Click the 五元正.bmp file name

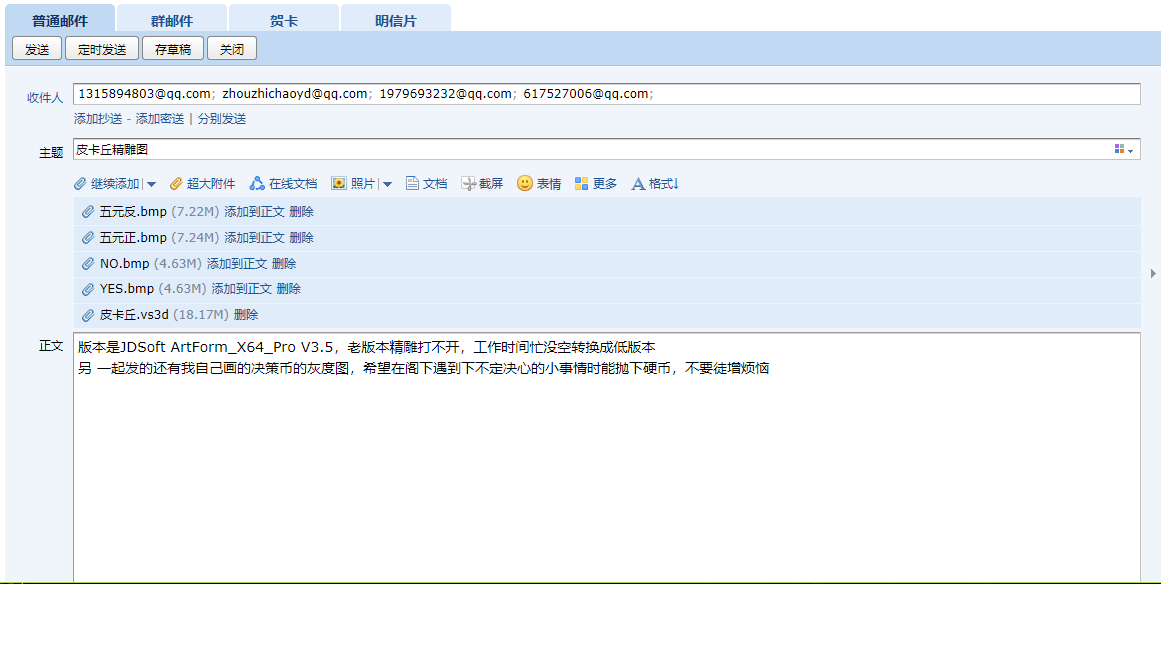pos(133,238)
